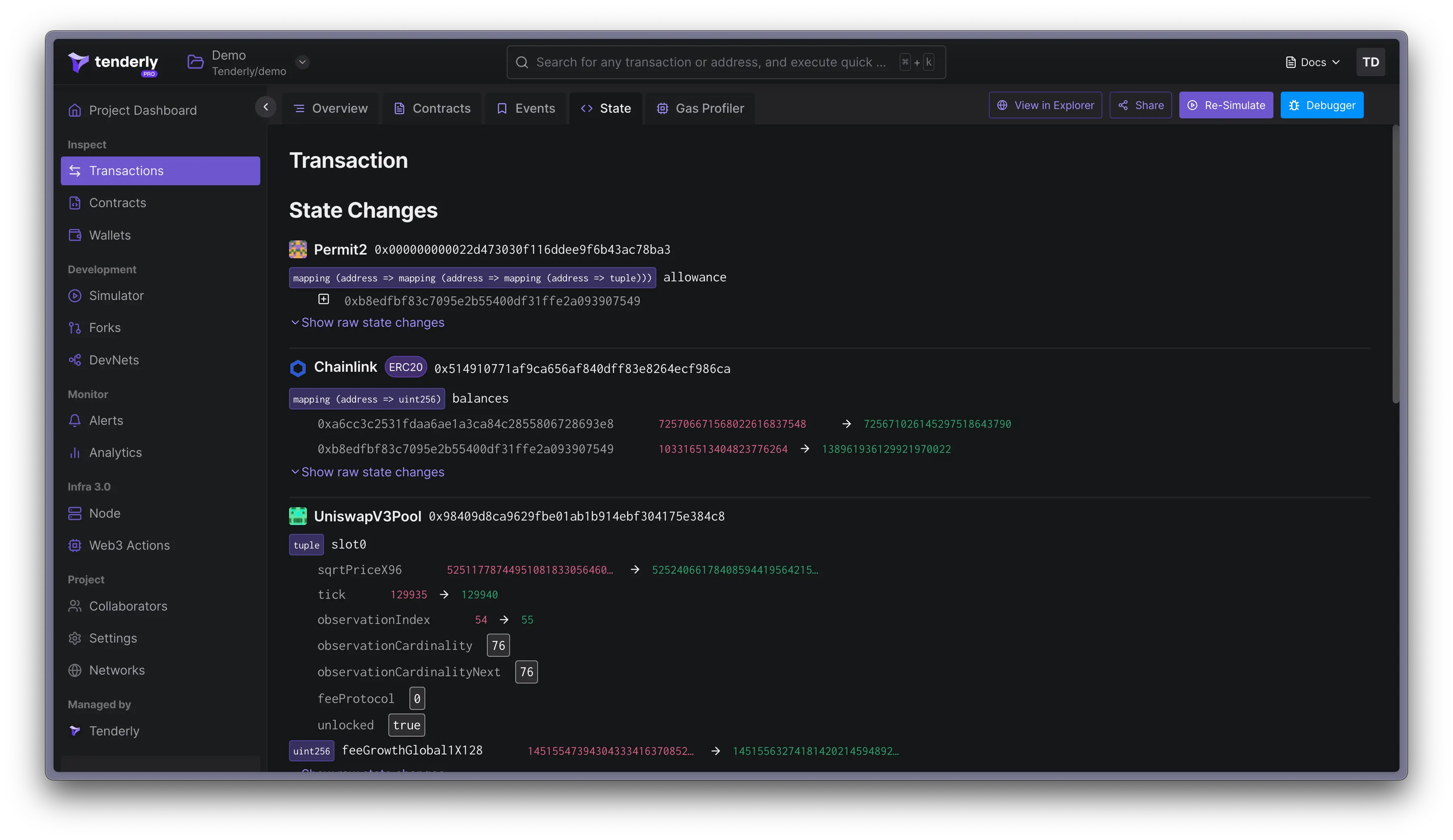Click the Chainlink token logo icon
Image resolution: width=1453 pixels, height=840 pixels.
point(298,369)
